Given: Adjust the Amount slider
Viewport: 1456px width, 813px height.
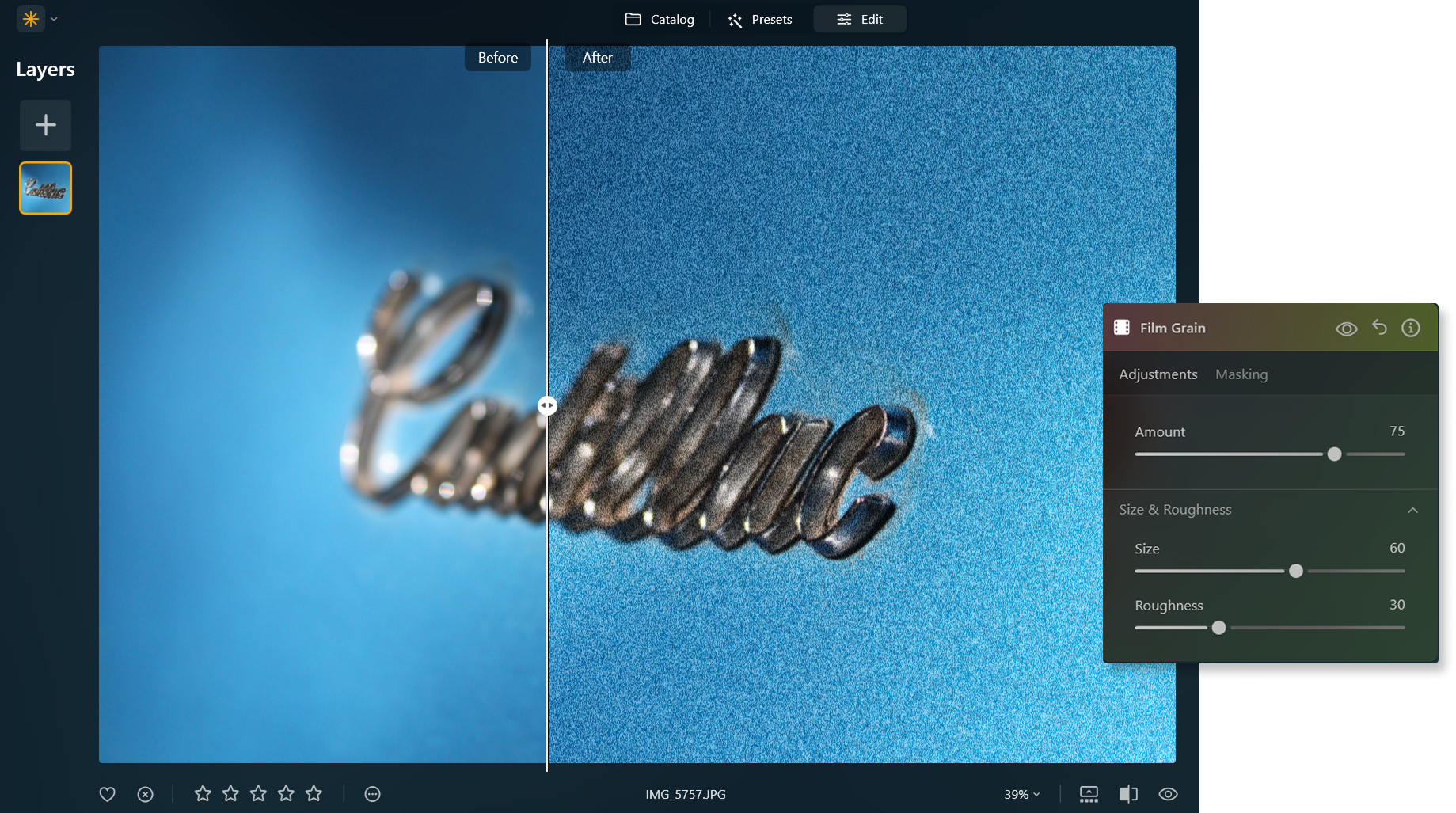Looking at the screenshot, I should pyautogui.click(x=1334, y=454).
